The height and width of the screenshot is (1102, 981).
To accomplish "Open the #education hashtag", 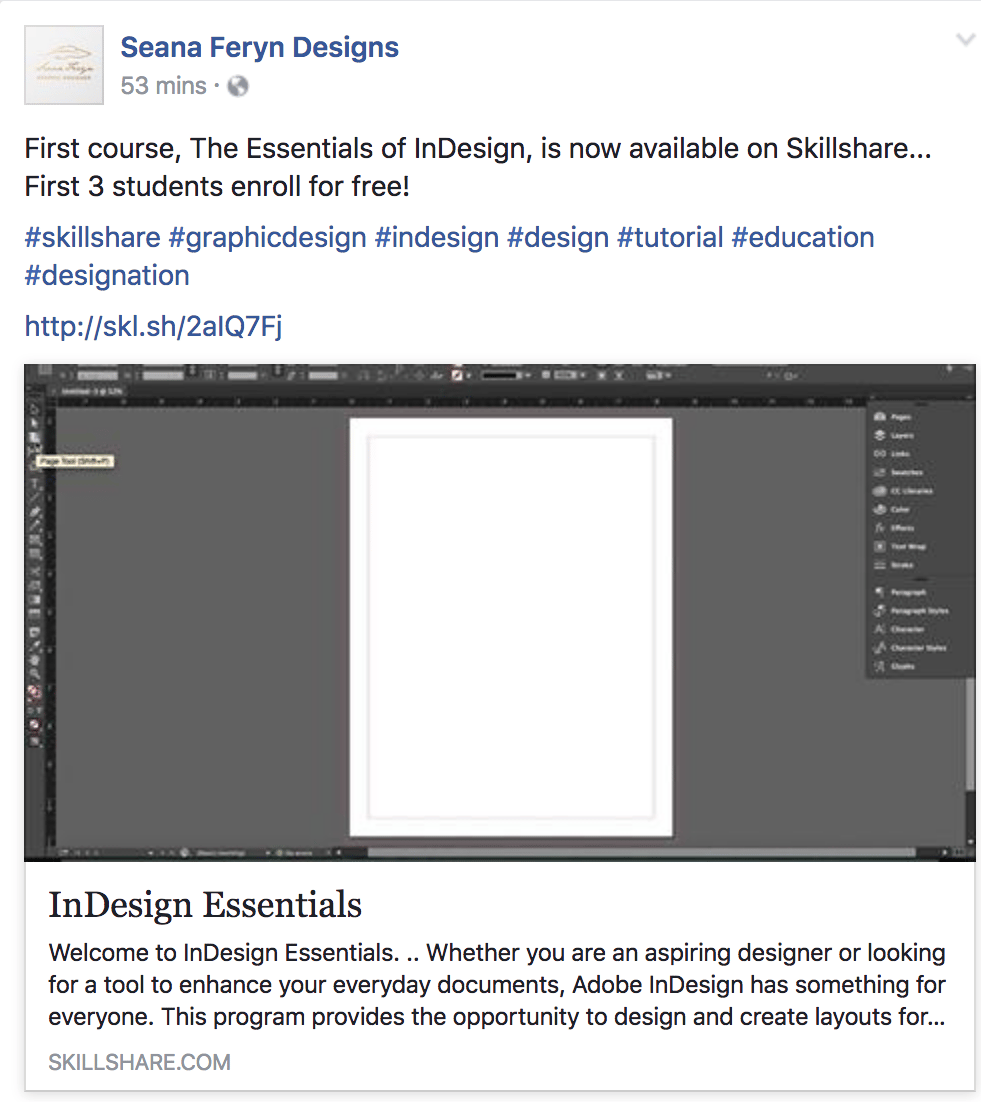I will [803, 238].
